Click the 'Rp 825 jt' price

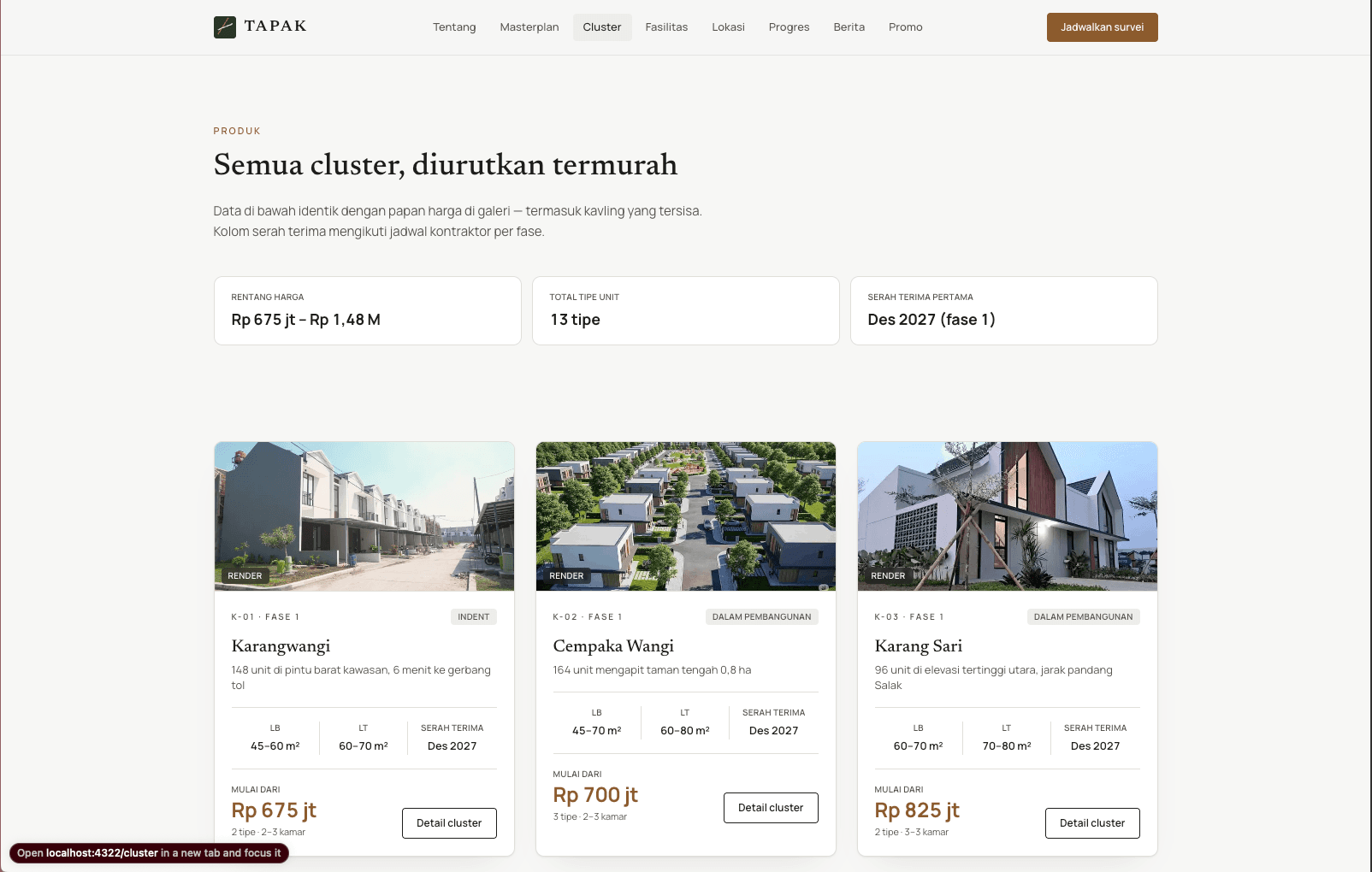coord(917,810)
